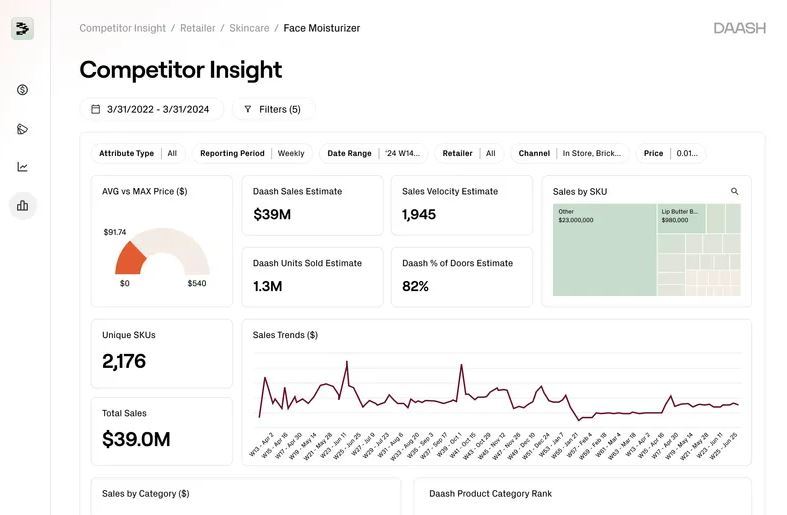
Task: Click the $91.74 gauge label
Action: point(115,232)
